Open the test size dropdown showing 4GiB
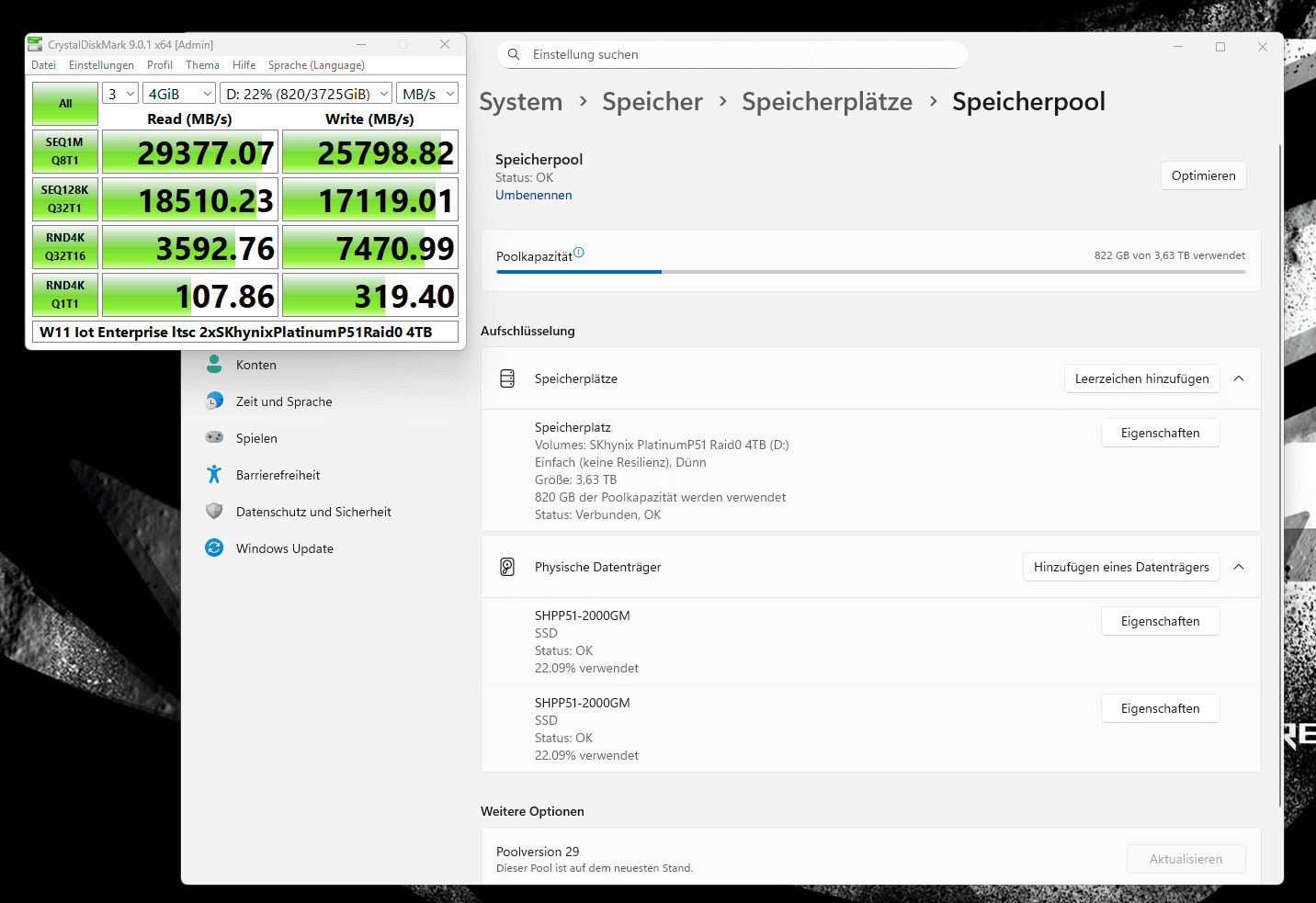The height and width of the screenshot is (903, 1316). (x=181, y=94)
